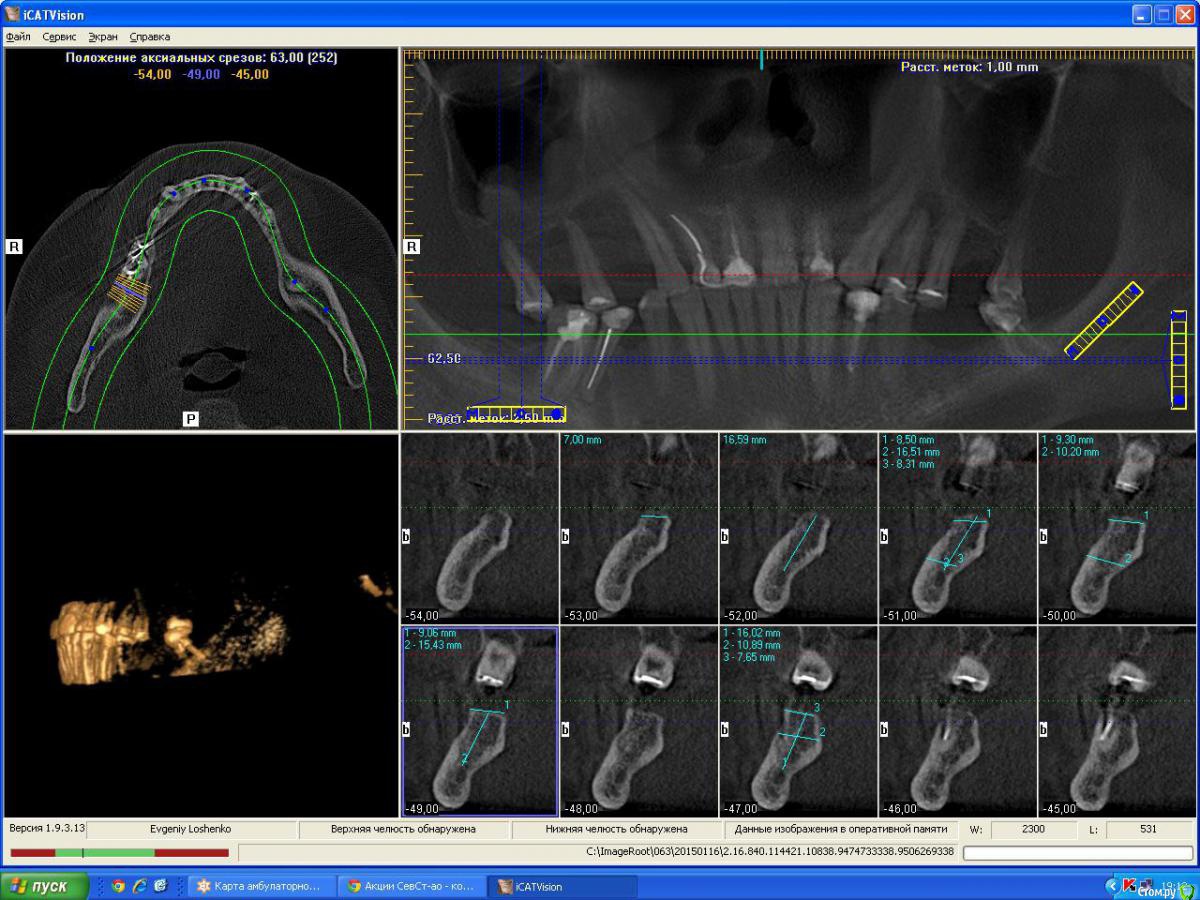Select the -47,00 cross-section slice

click(x=798, y=722)
